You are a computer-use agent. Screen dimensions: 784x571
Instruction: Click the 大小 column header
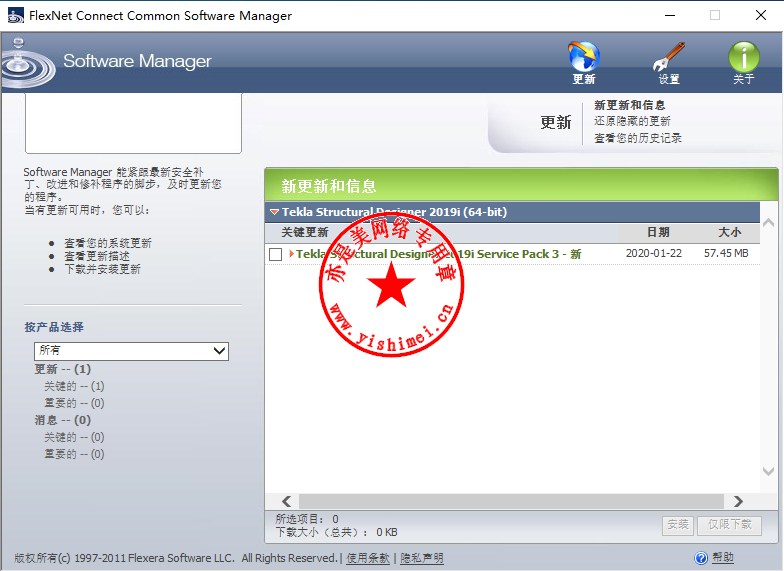pos(730,232)
